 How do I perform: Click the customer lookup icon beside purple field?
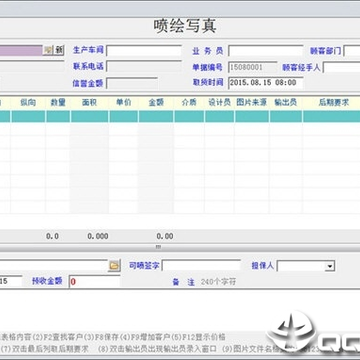[48, 50]
